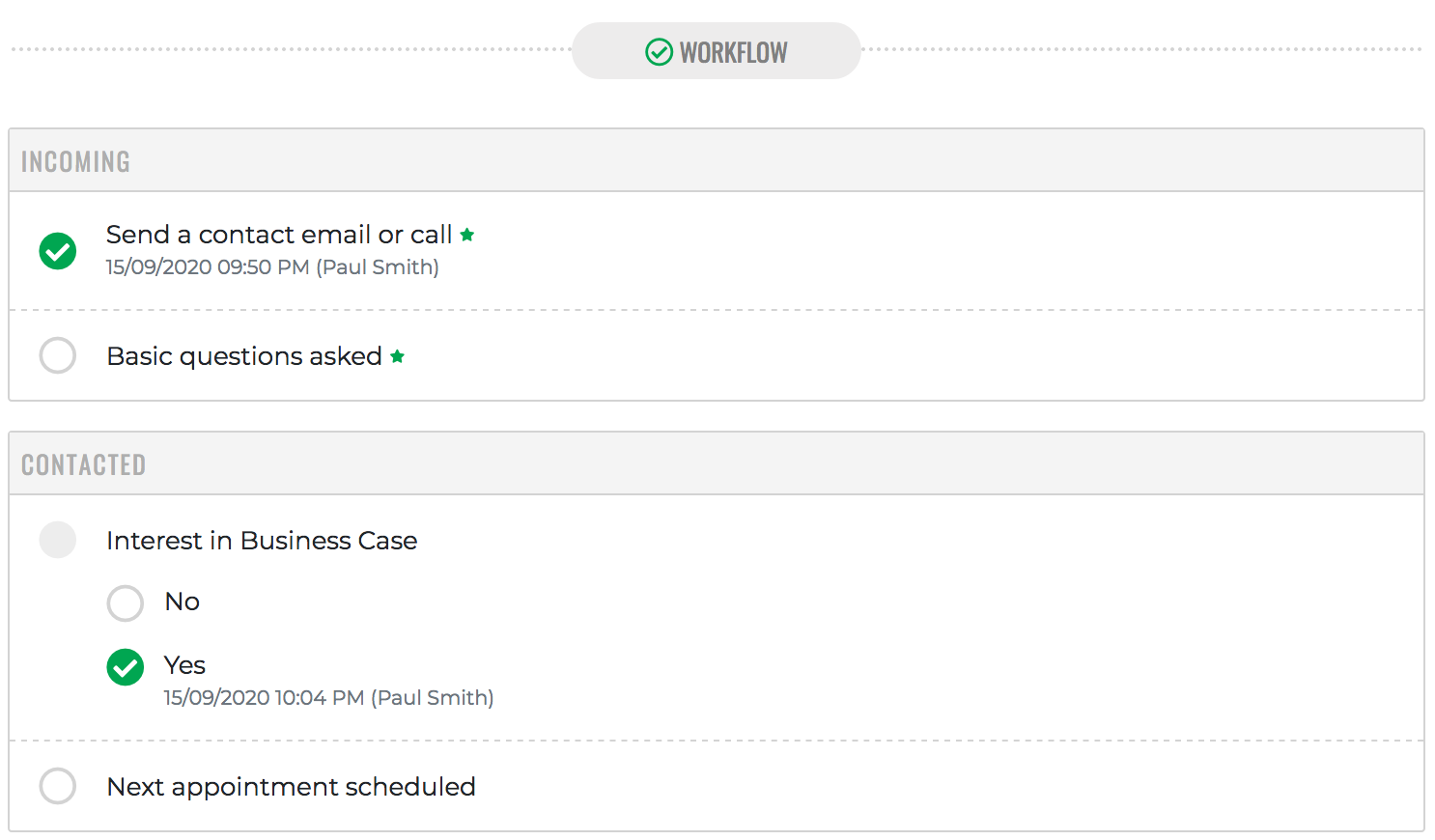Screen dimensions: 1435x840
Task: Click the checked Yes radio option
Action: click(x=126, y=667)
